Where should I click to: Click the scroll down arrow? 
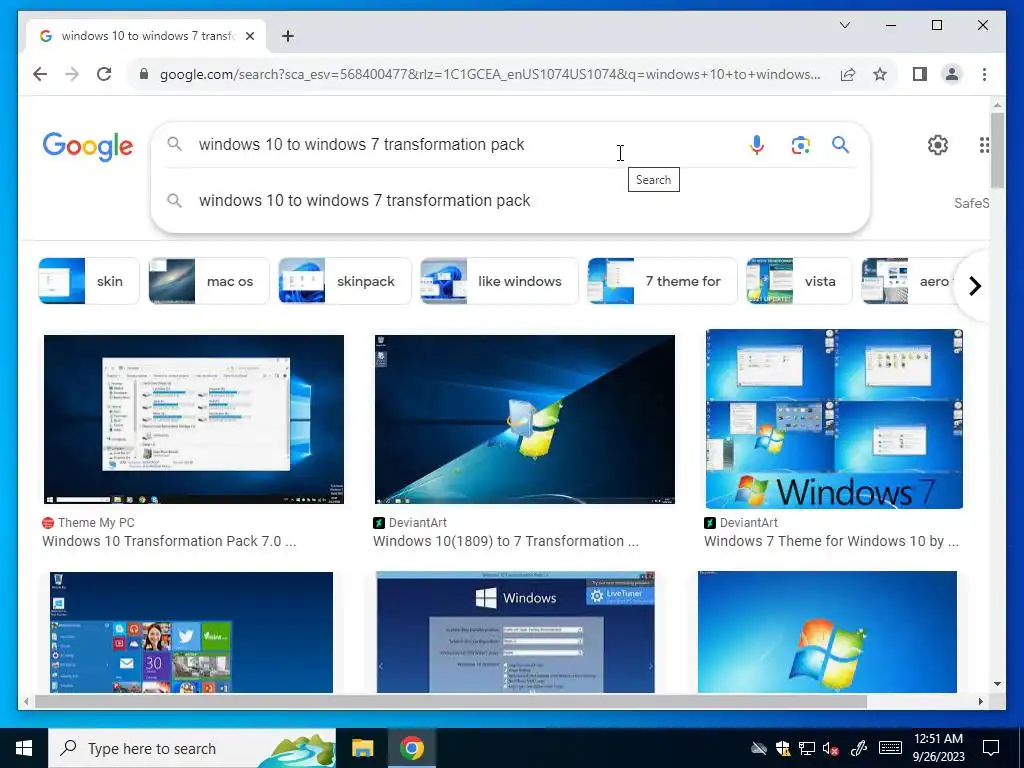(x=997, y=684)
